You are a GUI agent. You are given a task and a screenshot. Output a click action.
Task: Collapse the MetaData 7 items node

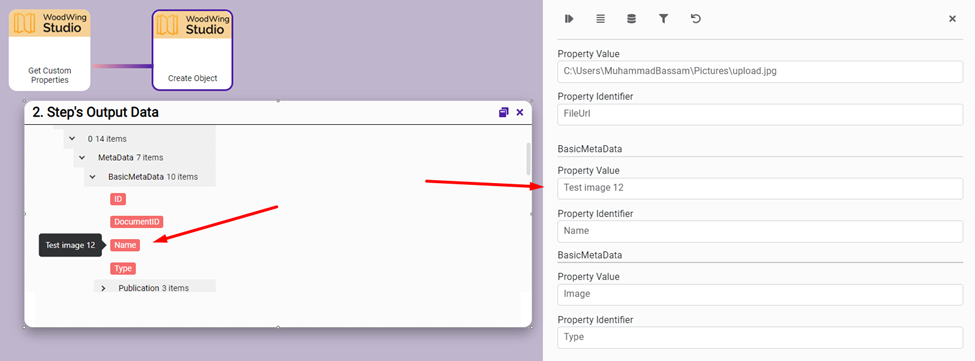[82, 158]
